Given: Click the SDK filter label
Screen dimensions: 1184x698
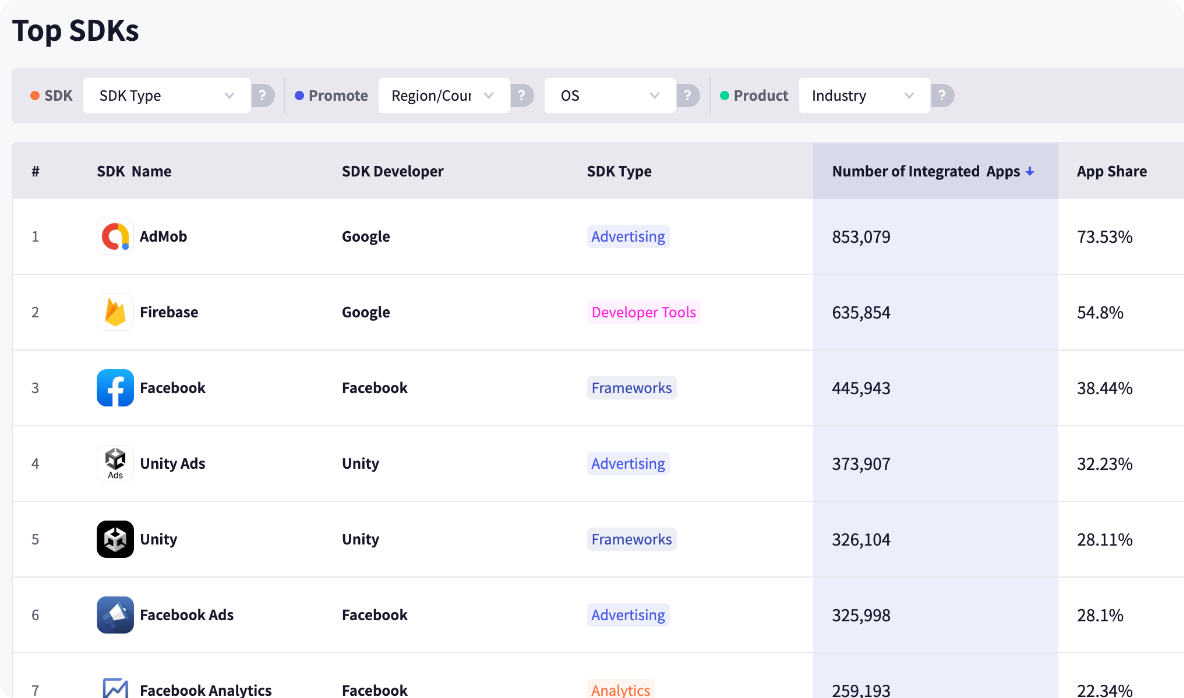Looking at the screenshot, I should point(58,95).
